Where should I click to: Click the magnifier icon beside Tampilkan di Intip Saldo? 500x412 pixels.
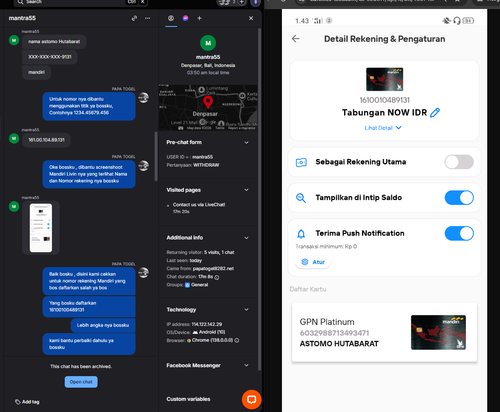301,198
